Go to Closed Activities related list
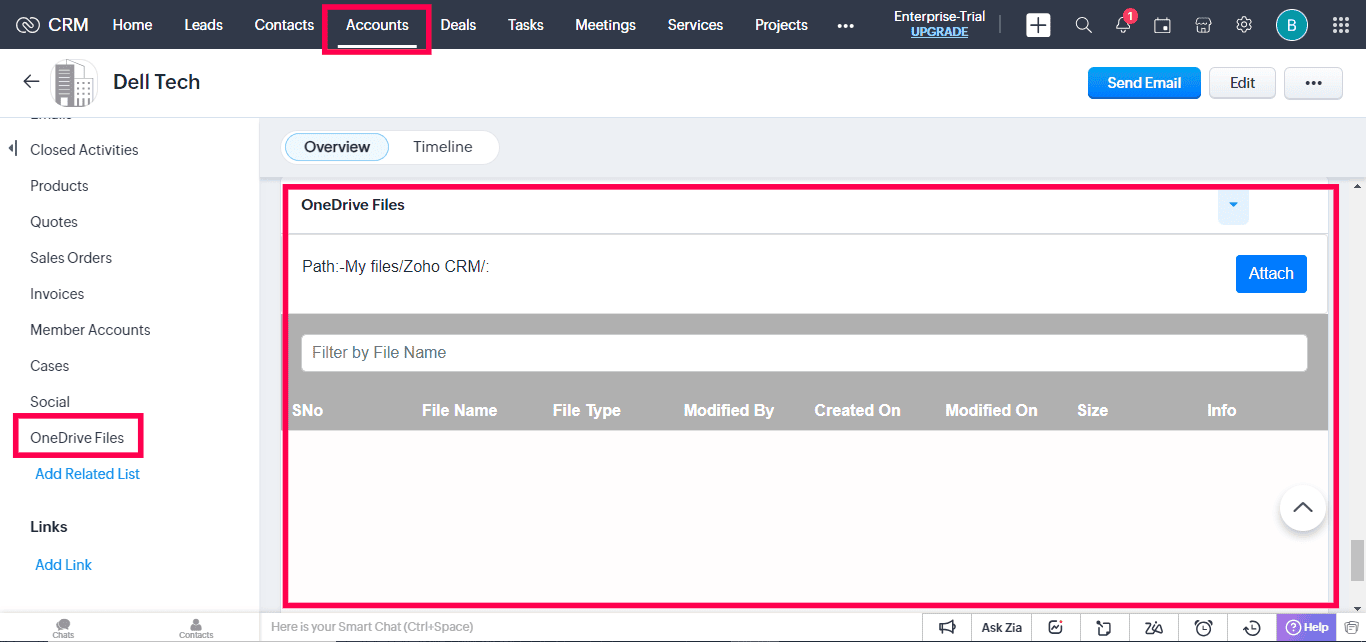The image size is (1366, 642). pyautogui.click(x=84, y=150)
